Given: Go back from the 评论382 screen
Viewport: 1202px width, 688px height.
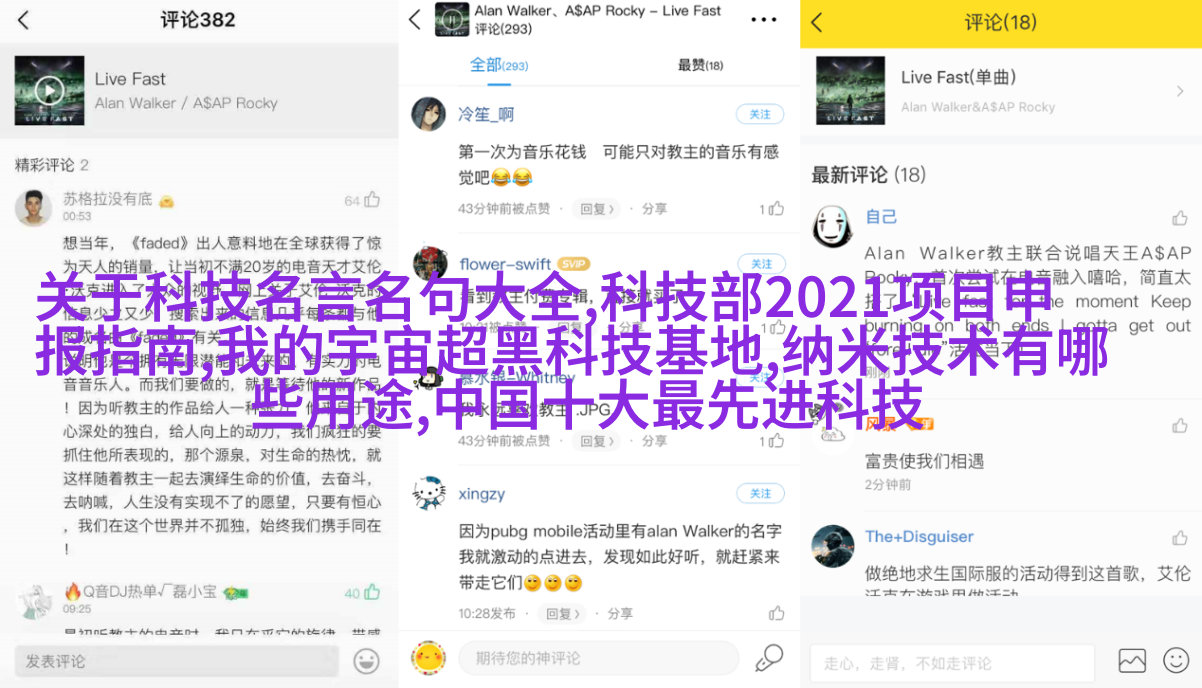Looking at the screenshot, I should click(x=23, y=20).
